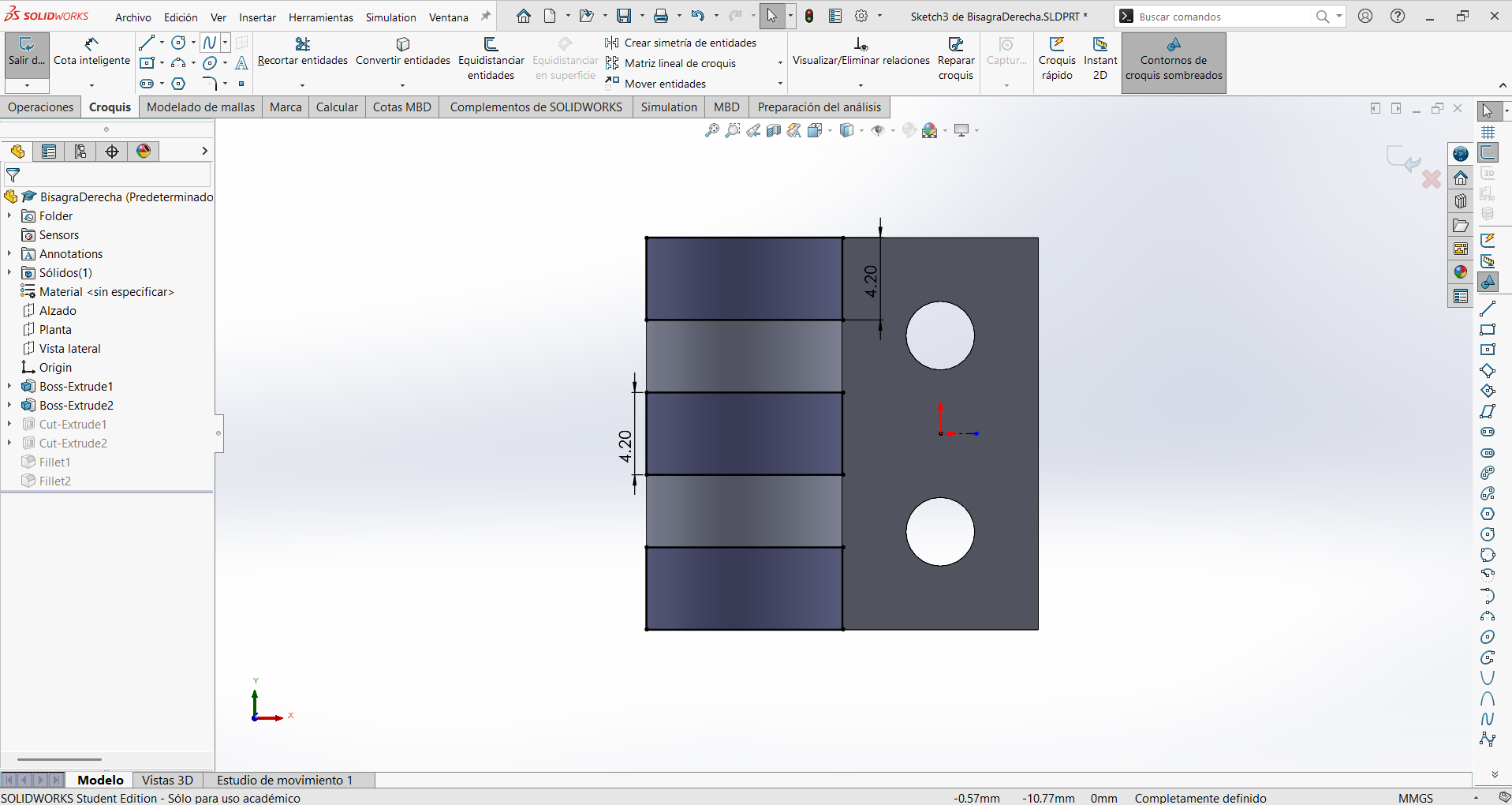Click Zoom to Area magnifier icon
This screenshot has height=805, width=1512.
click(733, 130)
